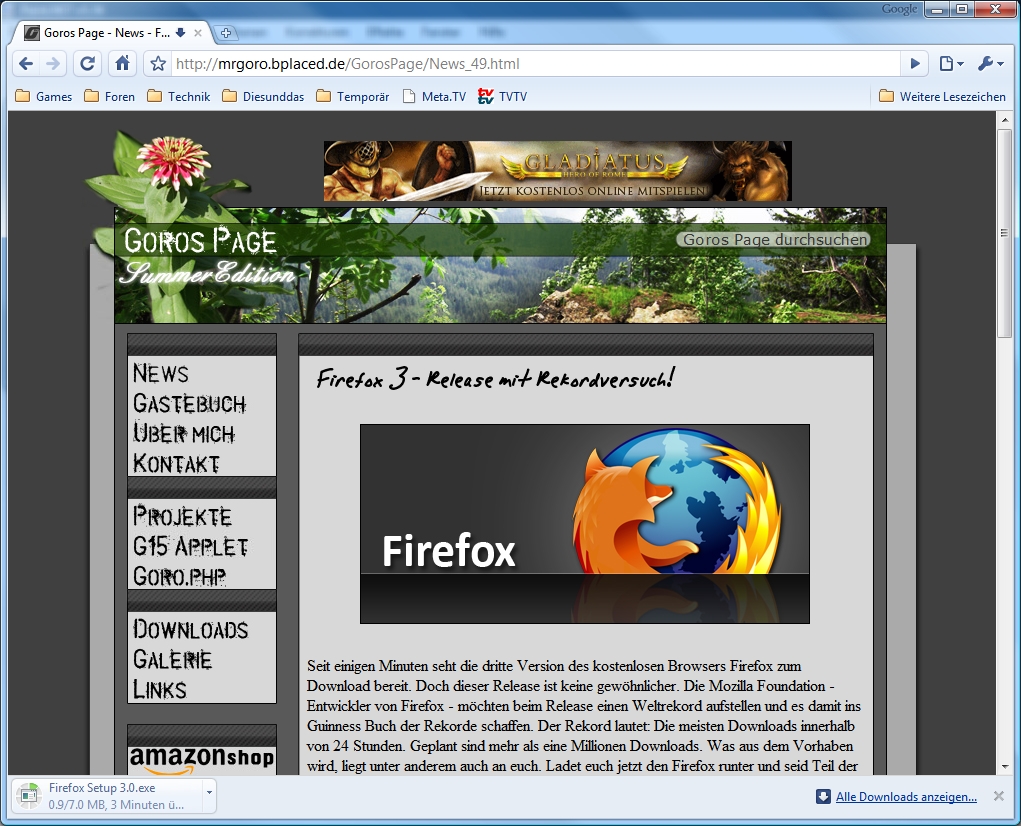Image resolution: width=1021 pixels, height=826 pixels.
Task: Click the scrollbar up arrow
Action: coord(1005,120)
